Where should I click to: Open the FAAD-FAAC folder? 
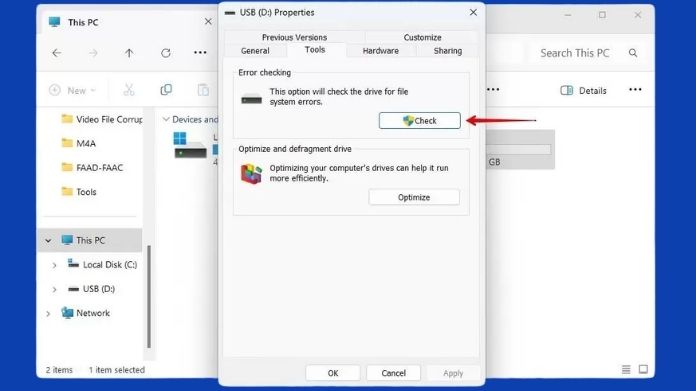click(x=92, y=168)
